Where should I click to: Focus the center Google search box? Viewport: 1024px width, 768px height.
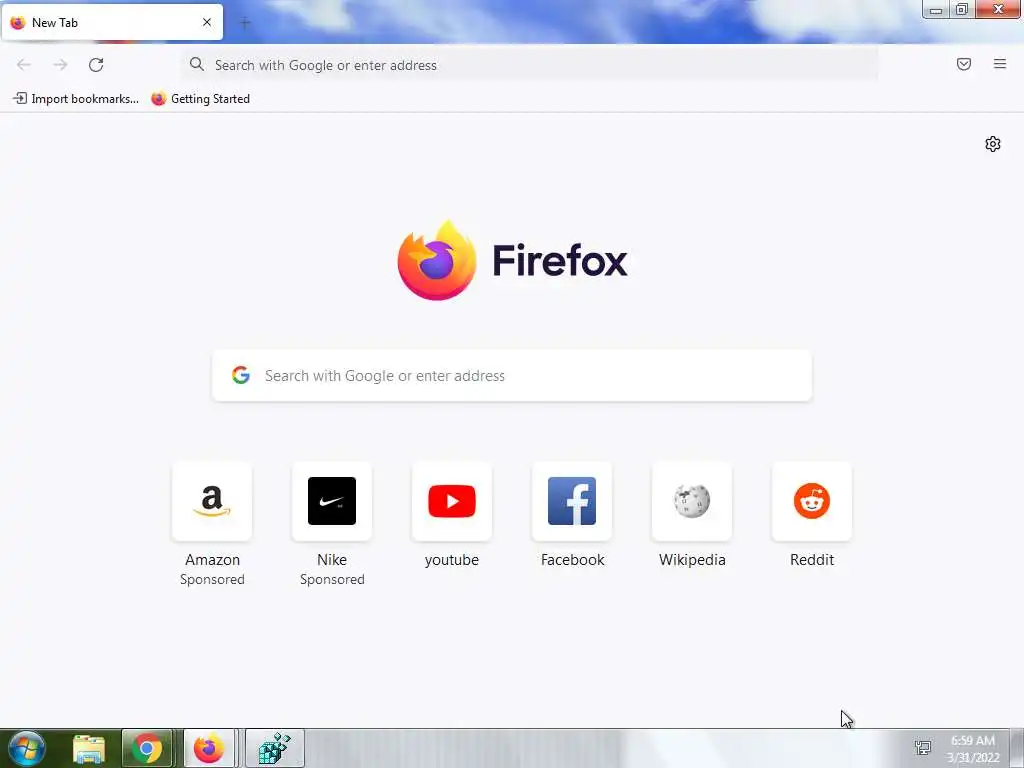[x=512, y=376]
